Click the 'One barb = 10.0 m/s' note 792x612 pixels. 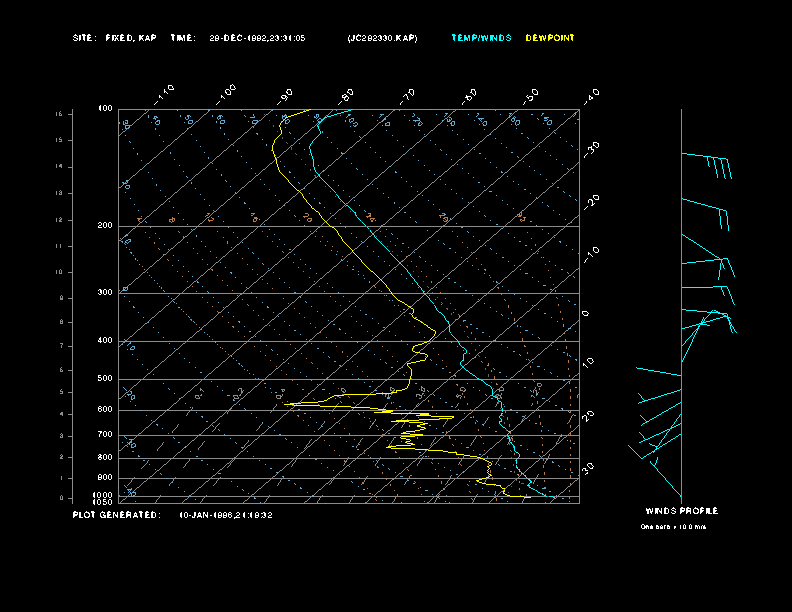(x=673, y=526)
